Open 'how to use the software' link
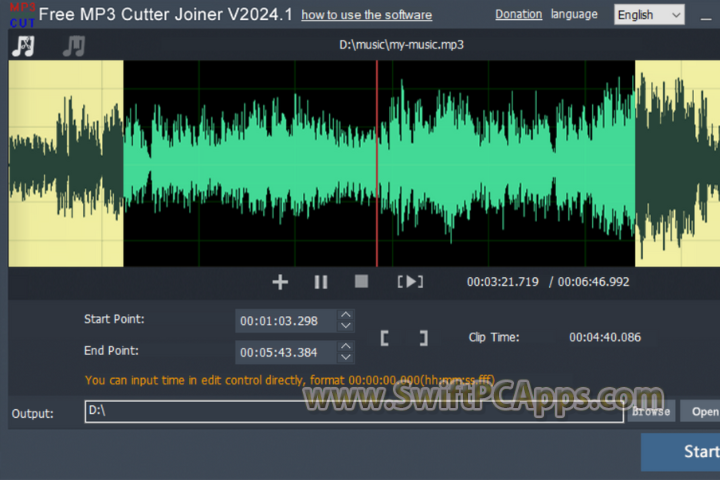 [366, 15]
